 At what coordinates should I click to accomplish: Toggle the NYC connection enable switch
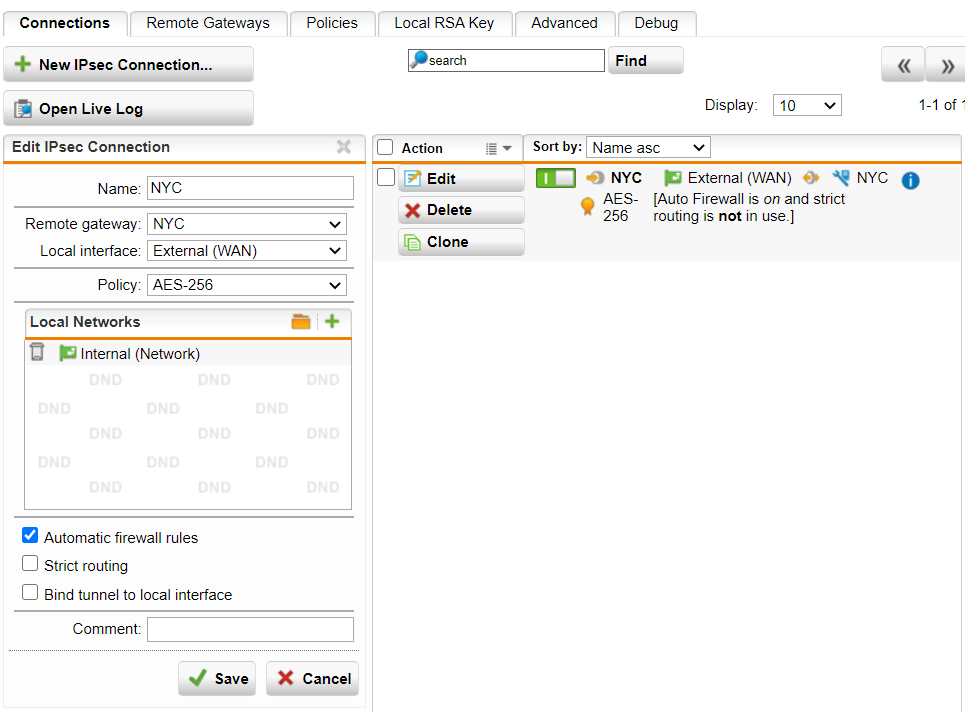[556, 179]
